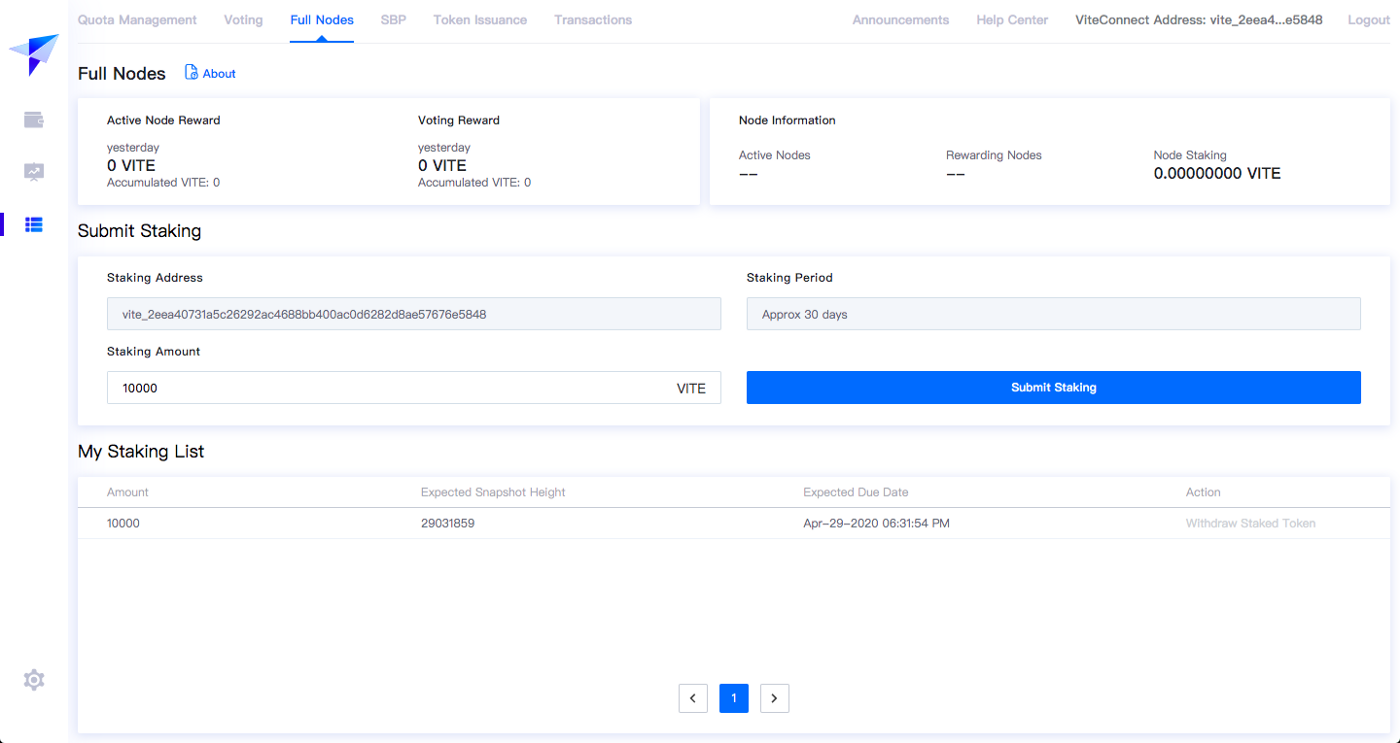Viewport: 1400px width, 743px height.
Task: Click the About document icon
Action: click(x=191, y=72)
